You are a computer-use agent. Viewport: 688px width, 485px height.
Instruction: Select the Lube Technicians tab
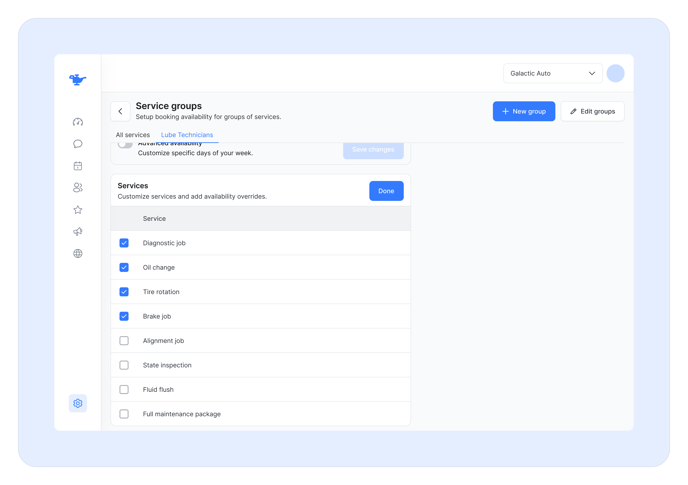pyautogui.click(x=187, y=135)
